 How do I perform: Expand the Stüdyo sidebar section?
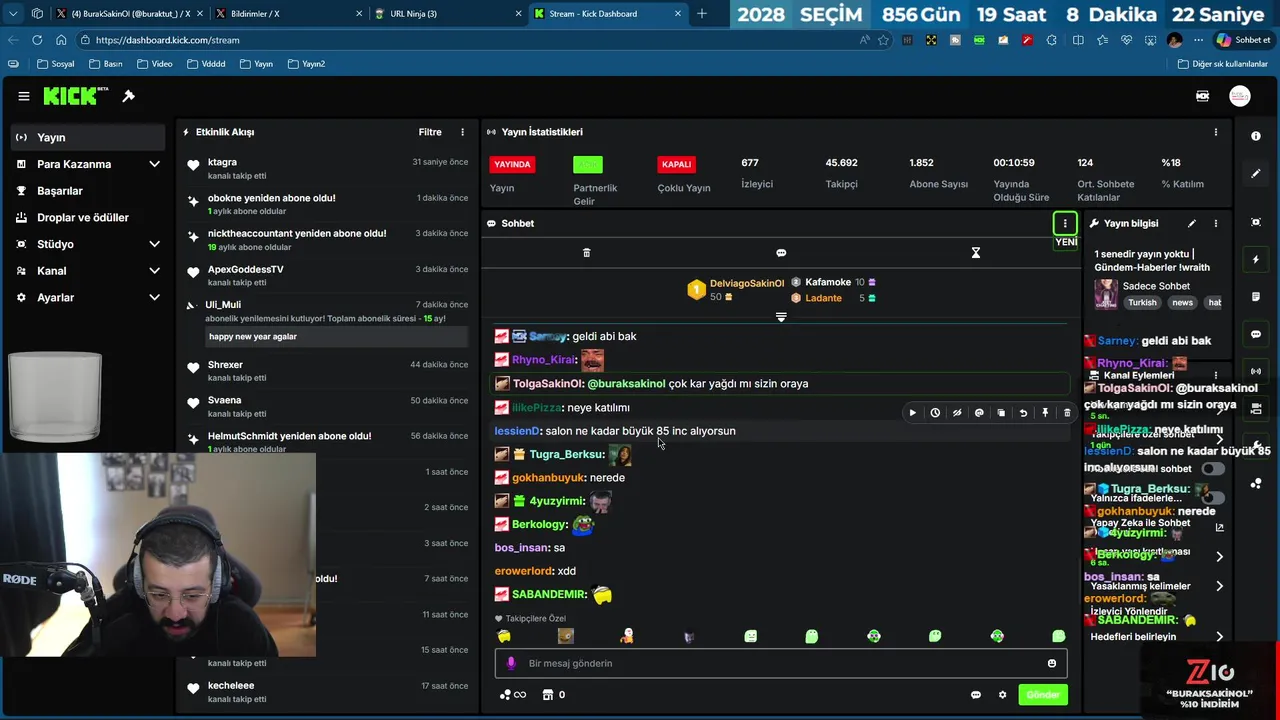[x=154, y=244]
